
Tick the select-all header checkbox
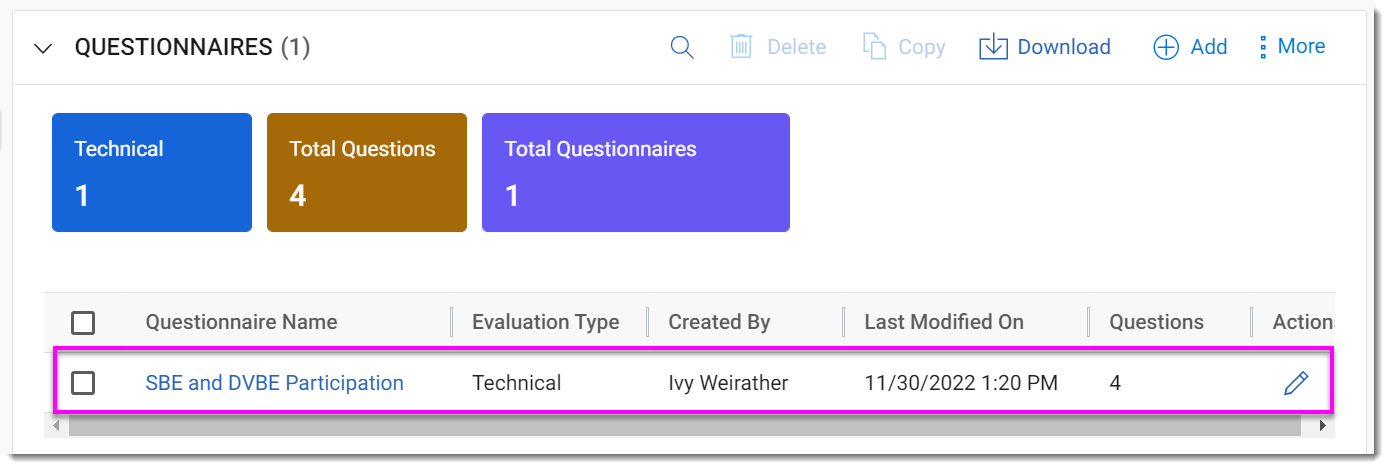coord(83,323)
